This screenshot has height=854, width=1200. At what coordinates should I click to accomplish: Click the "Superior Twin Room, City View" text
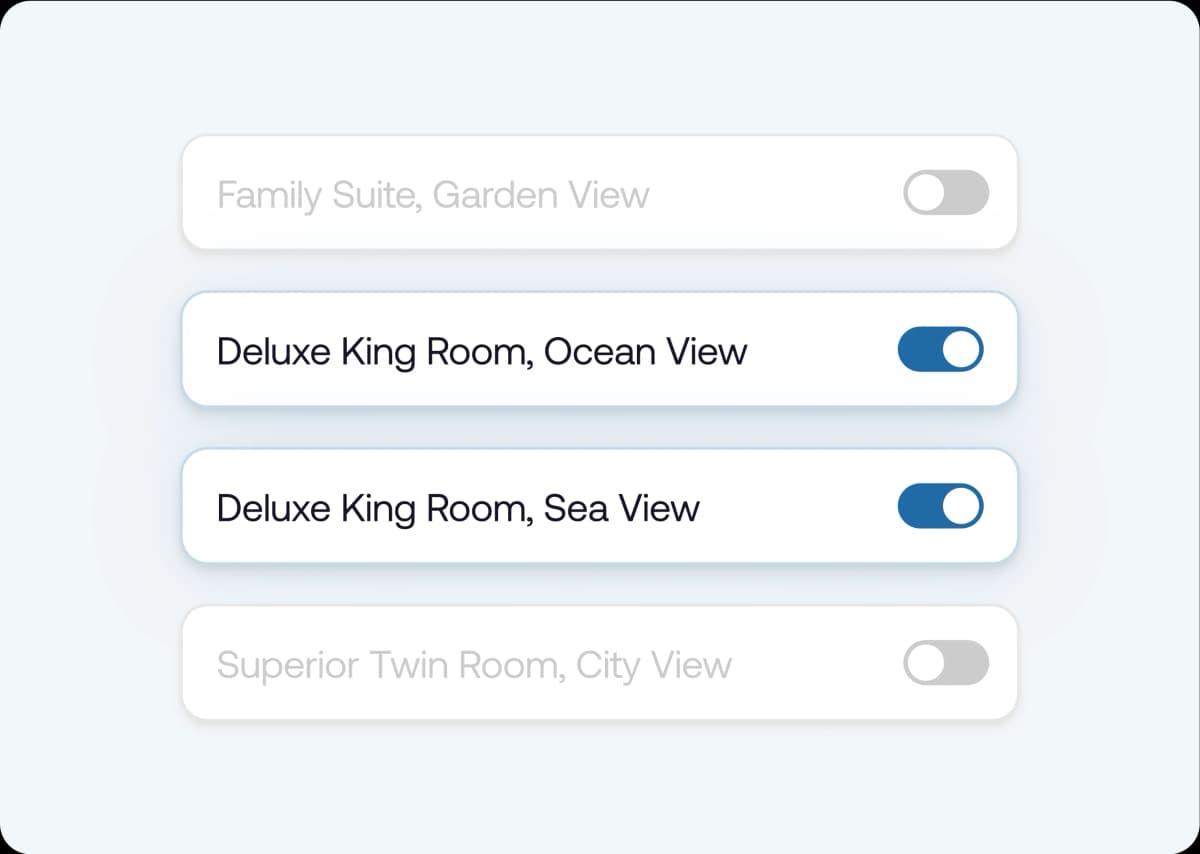[474, 665]
